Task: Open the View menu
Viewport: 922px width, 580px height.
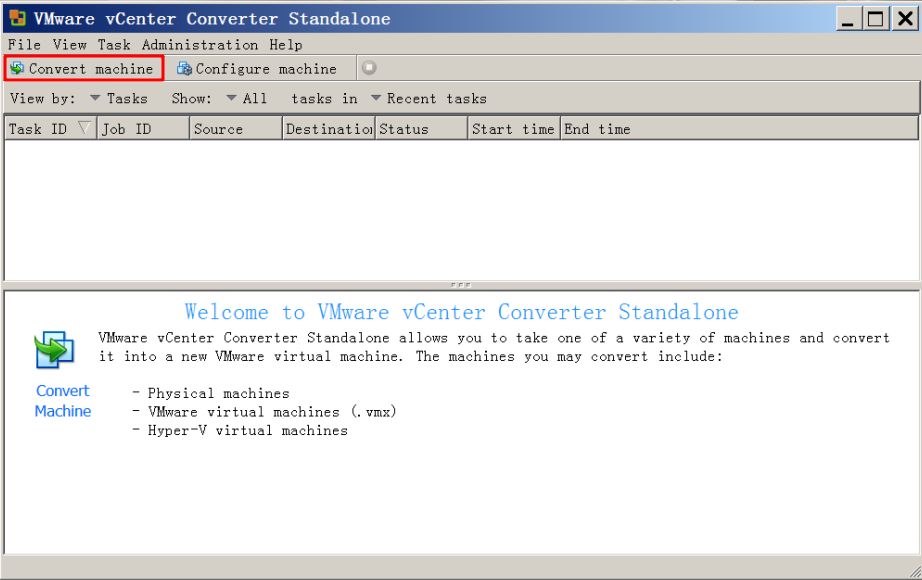Action: [69, 45]
